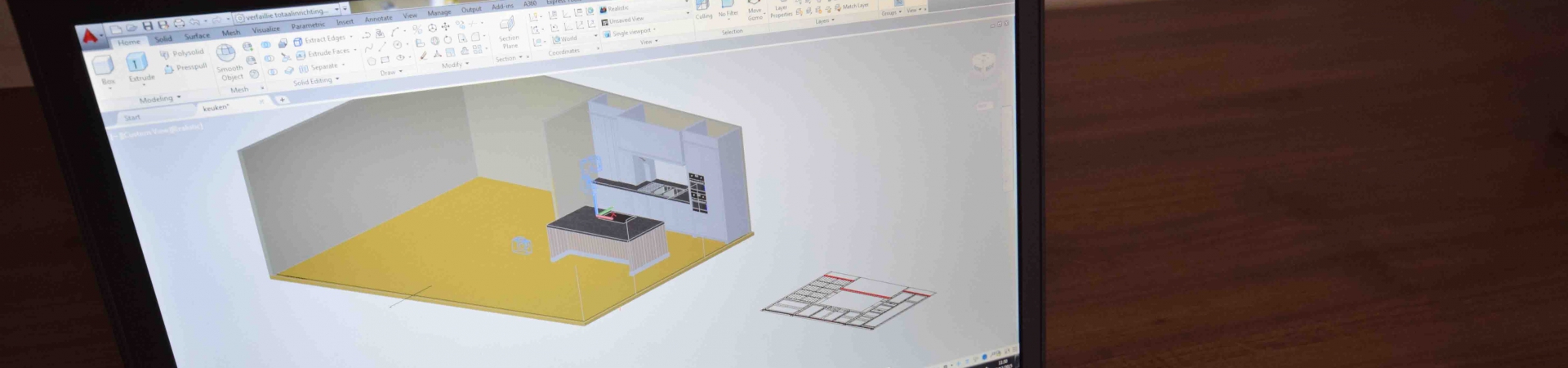The width and height of the screenshot is (1568, 368).
Task: Select the Extrude tool
Action: (x=138, y=68)
